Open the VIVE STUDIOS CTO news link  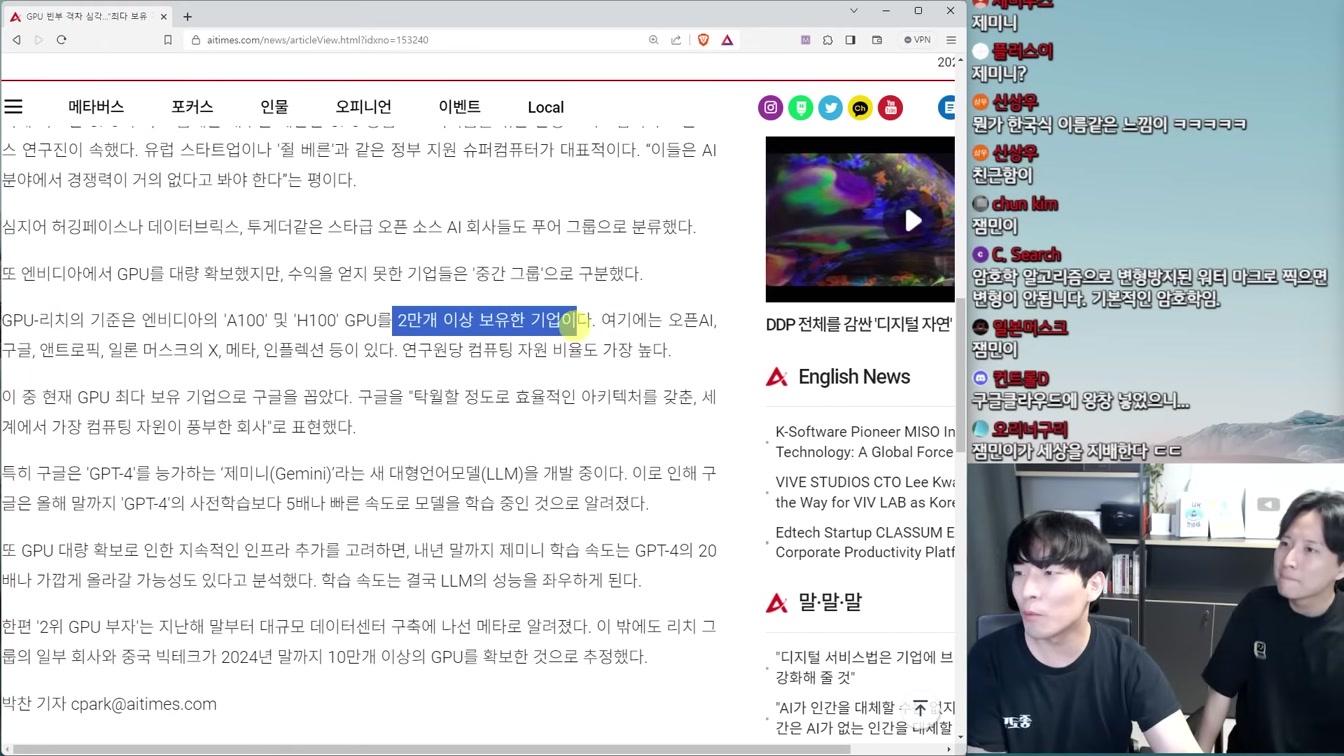865,491
